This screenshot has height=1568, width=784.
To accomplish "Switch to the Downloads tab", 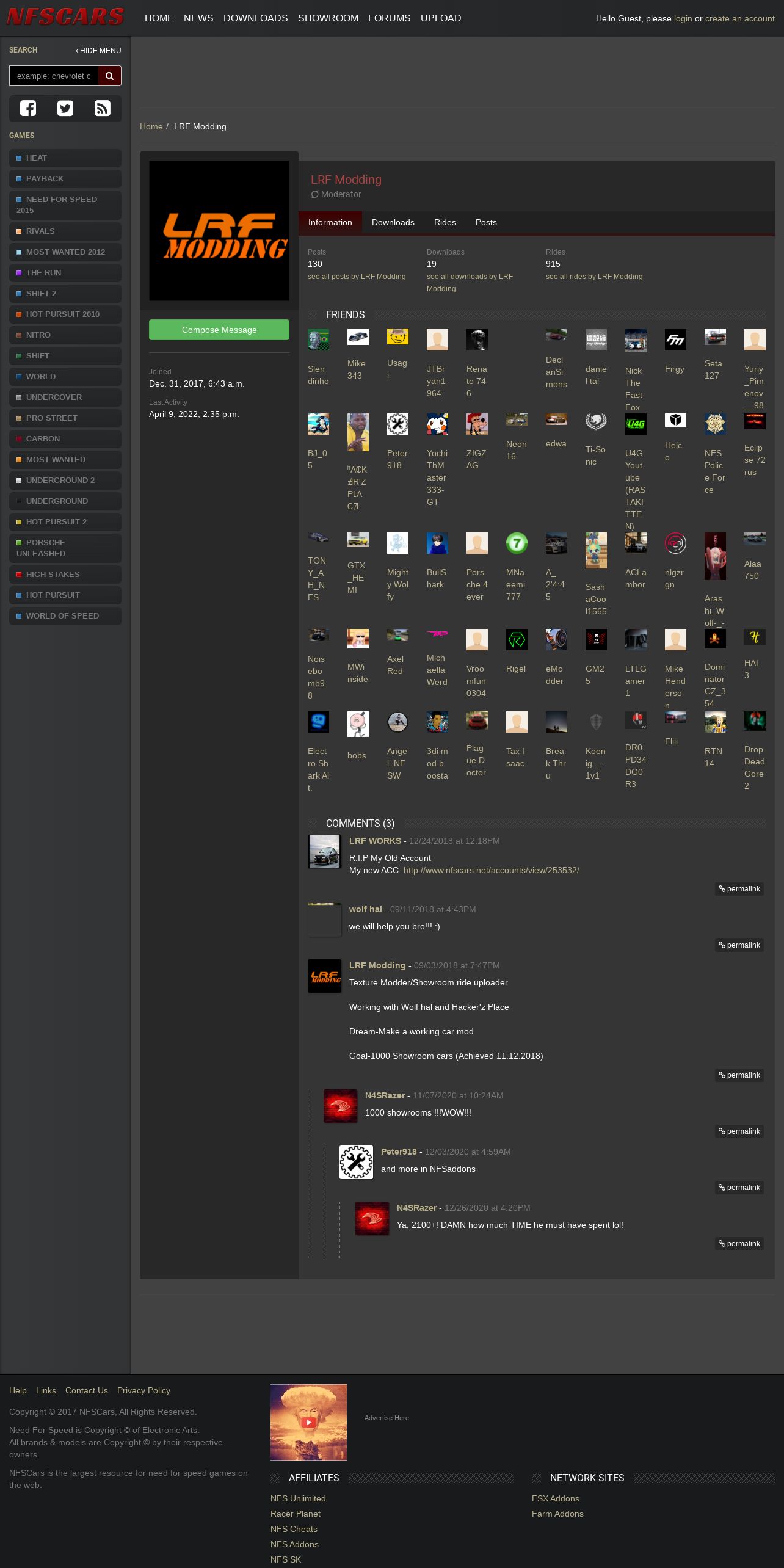I will (393, 222).
